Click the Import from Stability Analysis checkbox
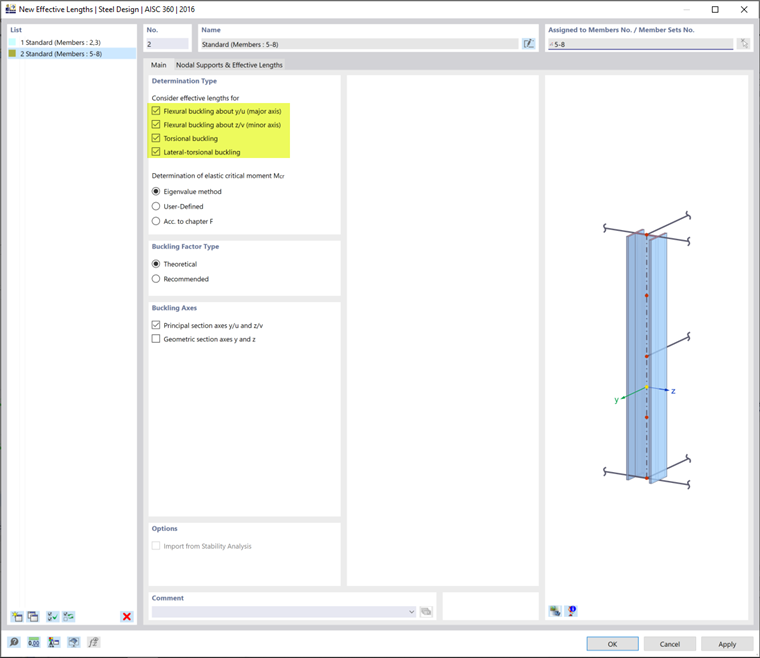Image resolution: width=760 pixels, height=658 pixels. pyautogui.click(x=156, y=546)
